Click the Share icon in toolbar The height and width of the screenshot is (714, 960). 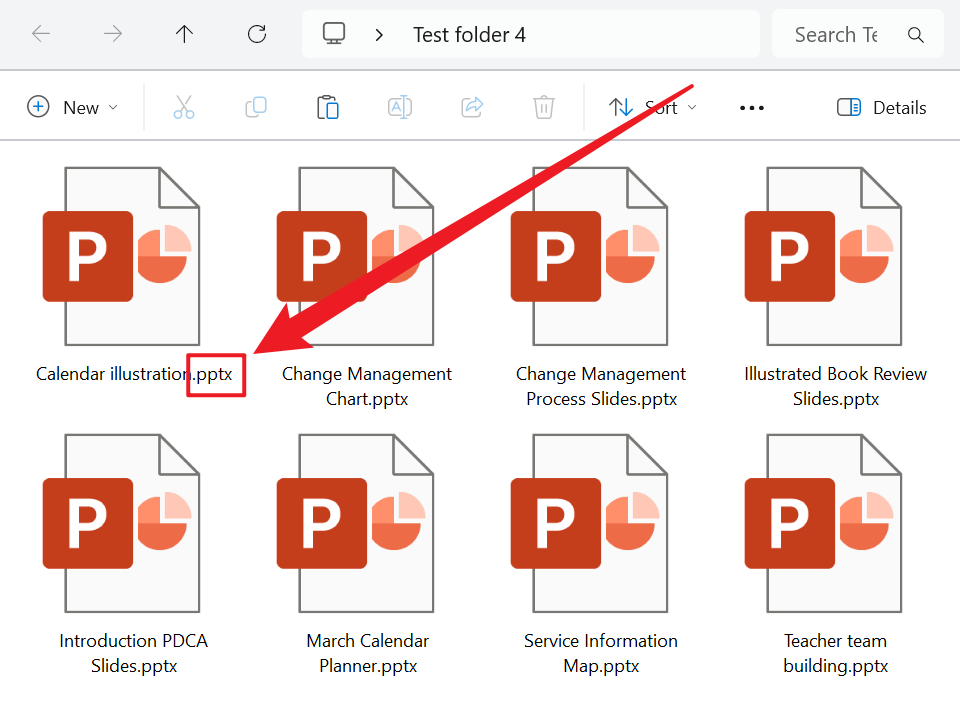[x=472, y=107]
